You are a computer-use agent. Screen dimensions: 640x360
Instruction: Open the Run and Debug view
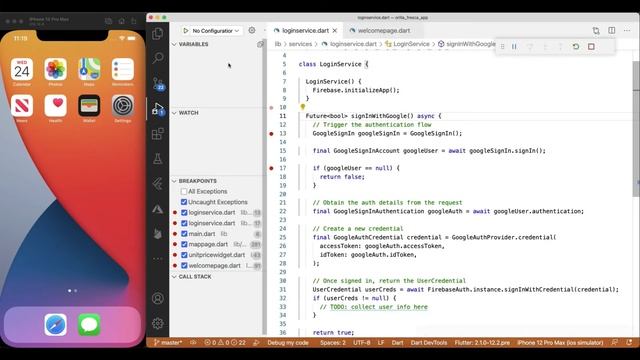tap(158, 109)
